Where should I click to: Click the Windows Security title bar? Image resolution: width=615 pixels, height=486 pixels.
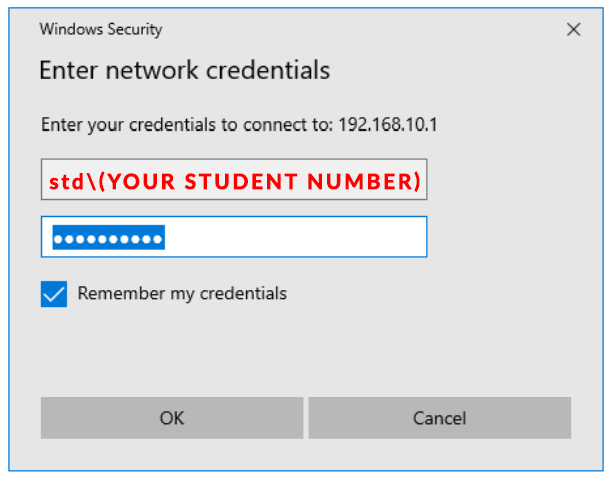point(300,30)
